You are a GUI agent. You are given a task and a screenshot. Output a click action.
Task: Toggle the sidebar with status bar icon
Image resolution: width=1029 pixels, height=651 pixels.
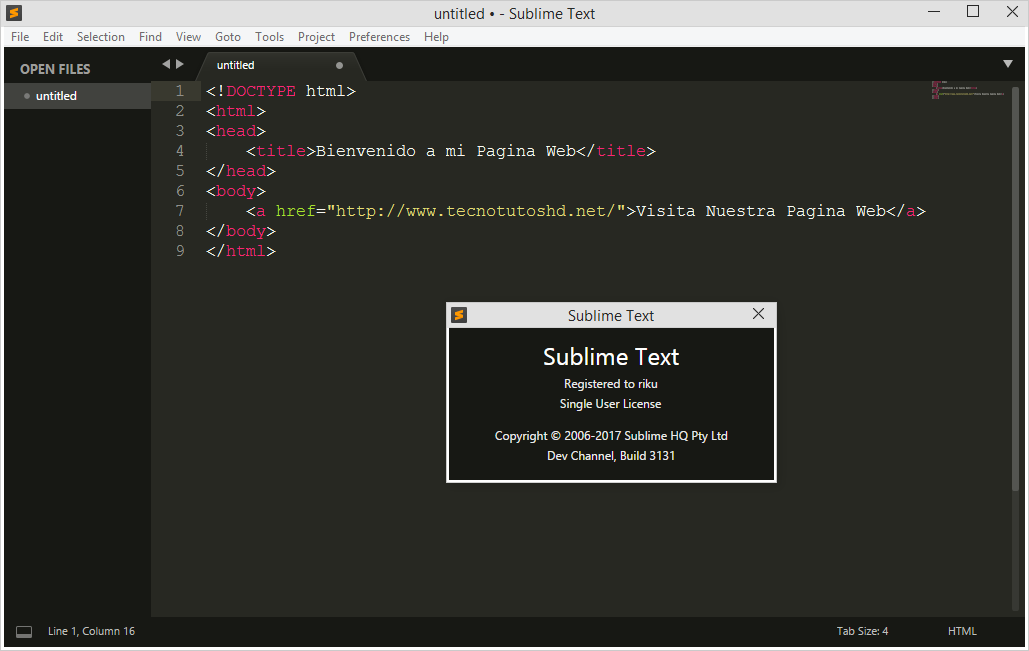pyautogui.click(x=24, y=631)
